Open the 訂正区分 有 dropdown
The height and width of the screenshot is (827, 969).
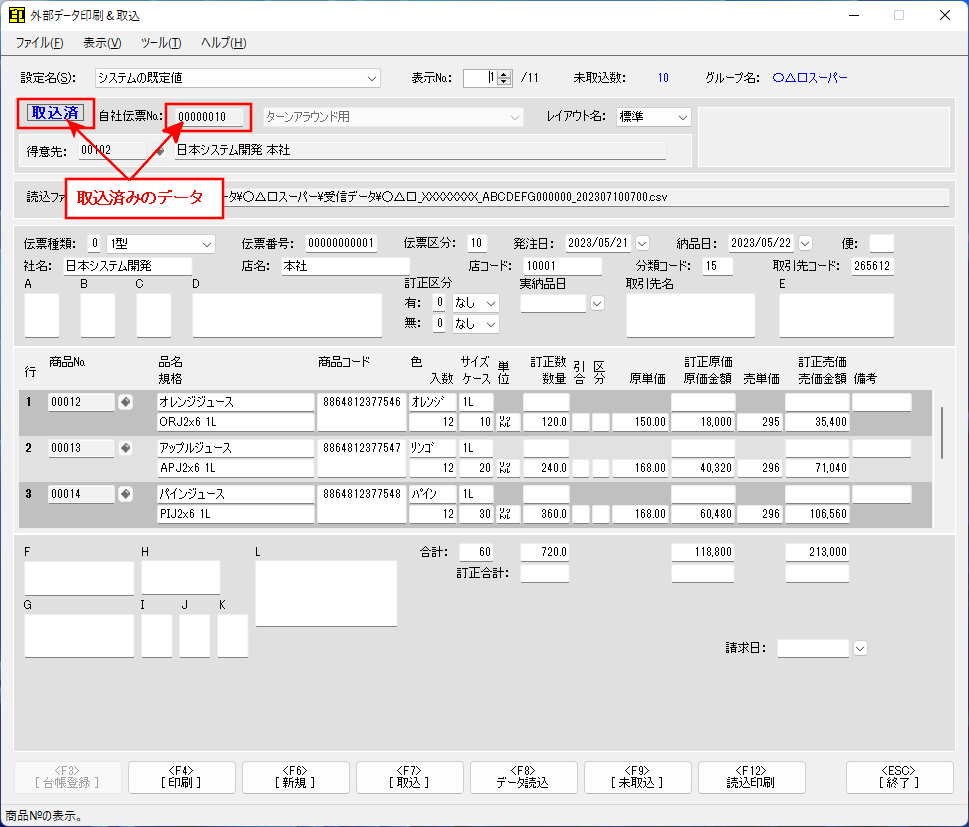(x=490, y=302)
